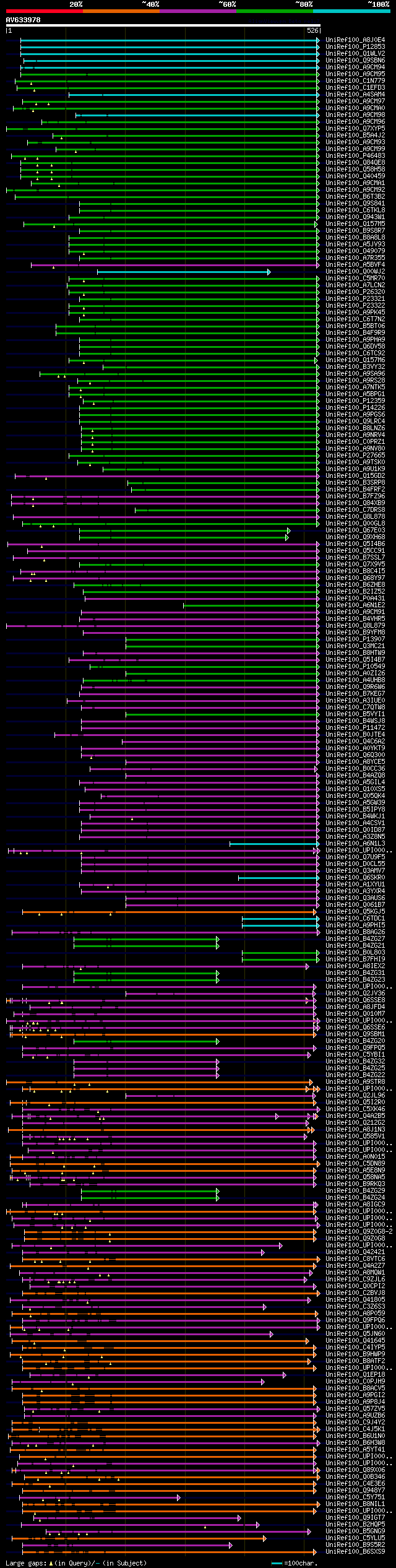The width and height of the screenshot is (396, 1568).
Task: Open hit UniRef100_Q1WLV2
Action: (355, 54)
